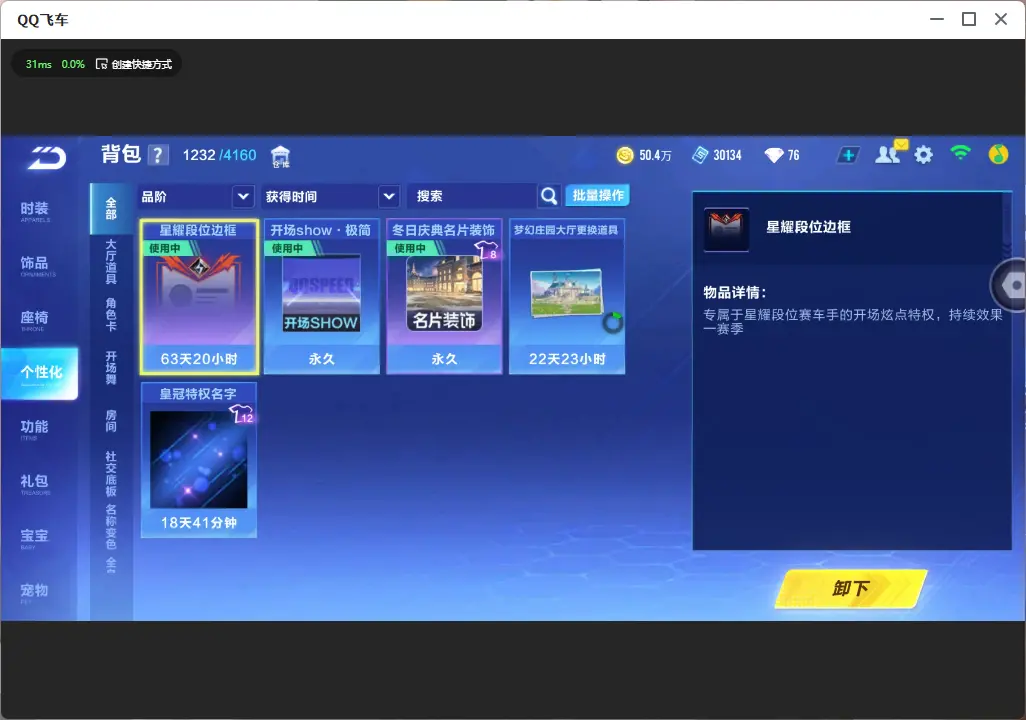Switch to the 饰品 category
Image resolution: width=1026 pixels, height=720 pixels.
point(35,265)
